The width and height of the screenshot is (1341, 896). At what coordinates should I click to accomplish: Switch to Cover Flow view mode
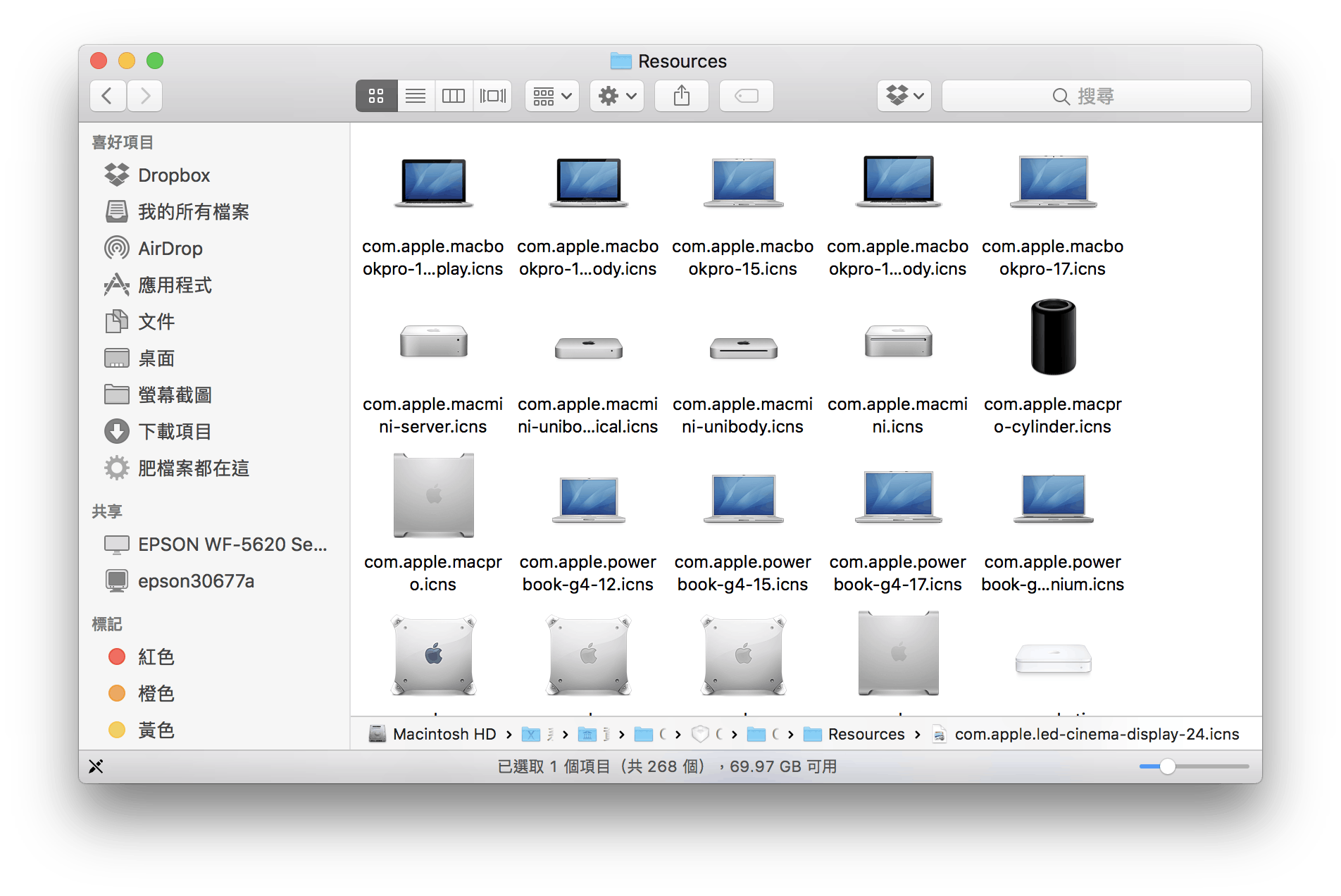[492, 96]
